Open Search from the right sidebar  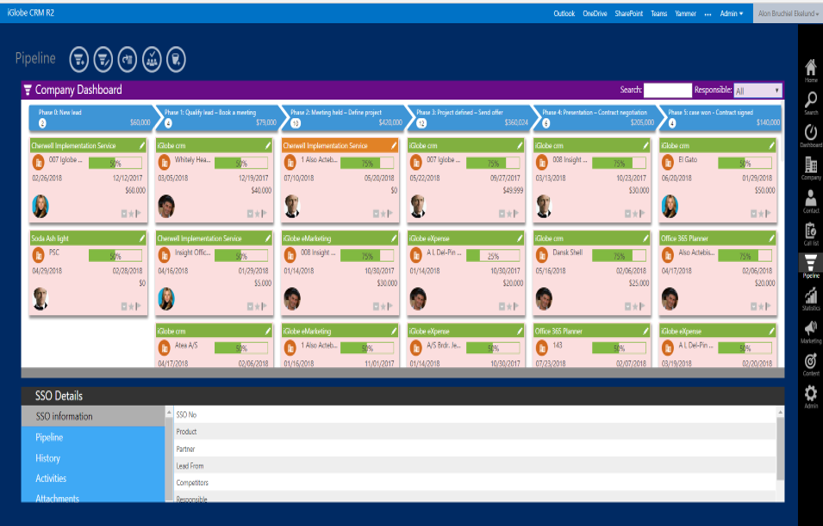(810, 104)
